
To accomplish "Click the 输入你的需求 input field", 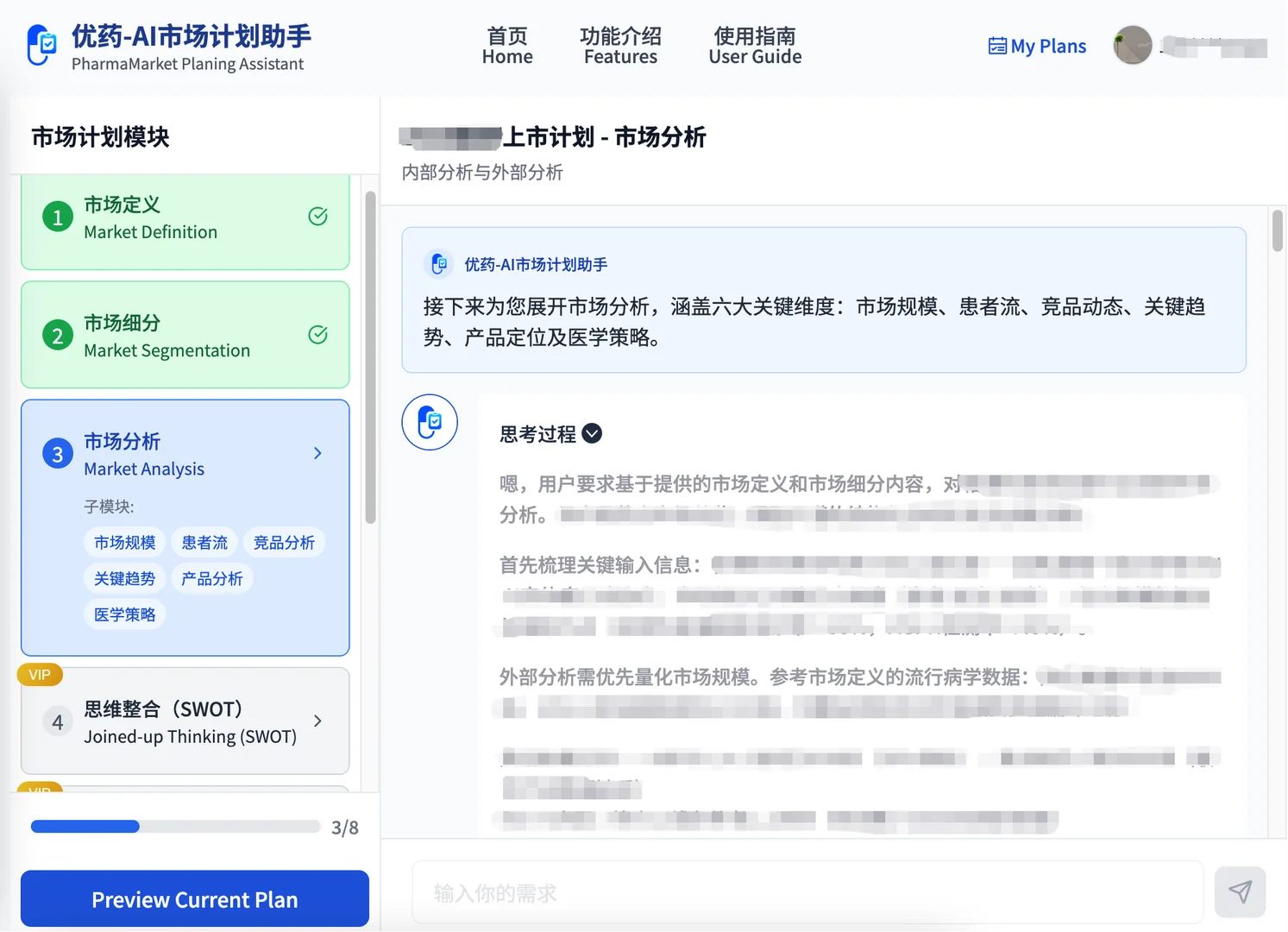I will pos(807,892).
